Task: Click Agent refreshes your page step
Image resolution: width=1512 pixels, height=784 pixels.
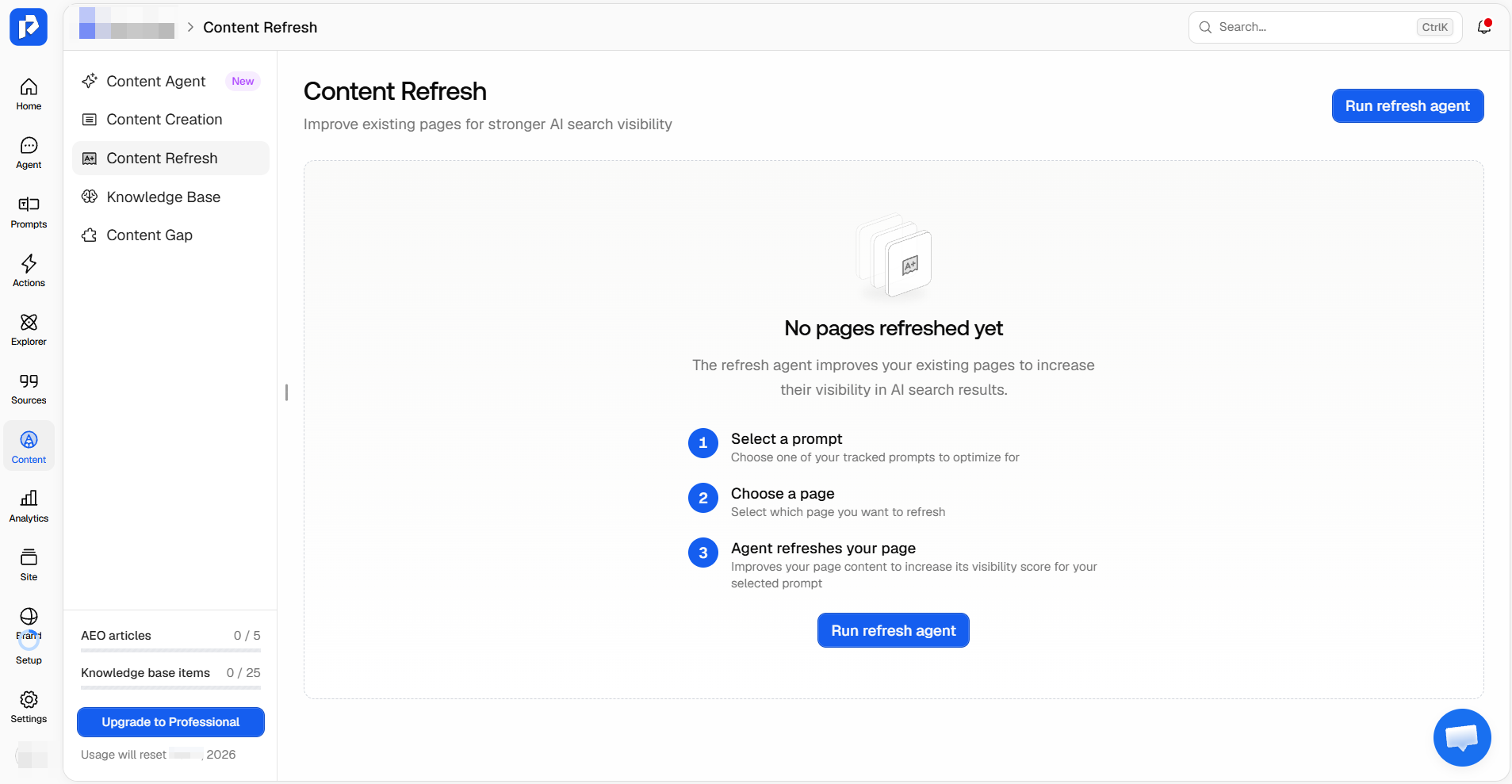Action: (x=893, y=564)
